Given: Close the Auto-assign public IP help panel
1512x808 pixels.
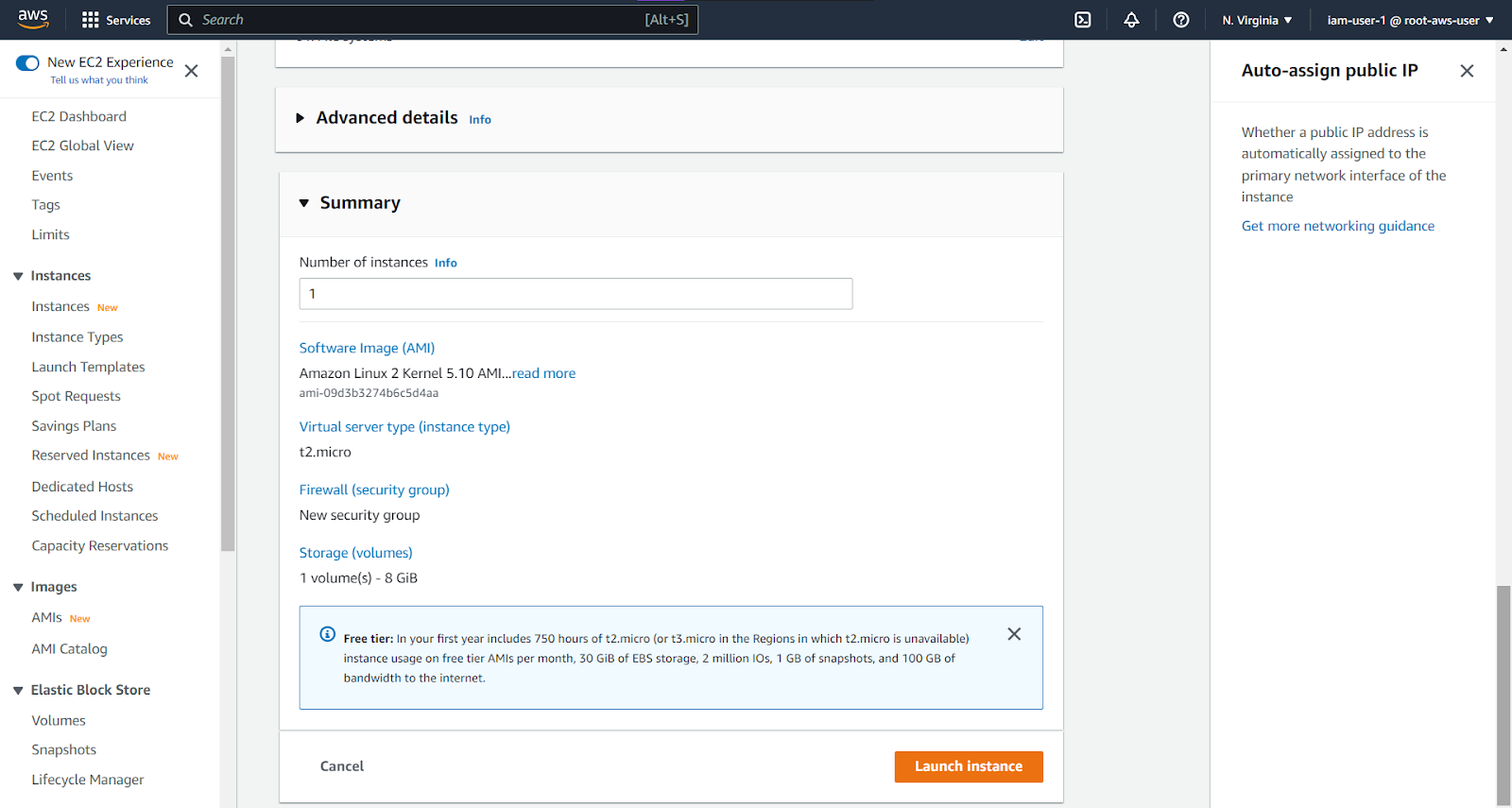Looking at the screenshot, I should (x=1467, y=71).
